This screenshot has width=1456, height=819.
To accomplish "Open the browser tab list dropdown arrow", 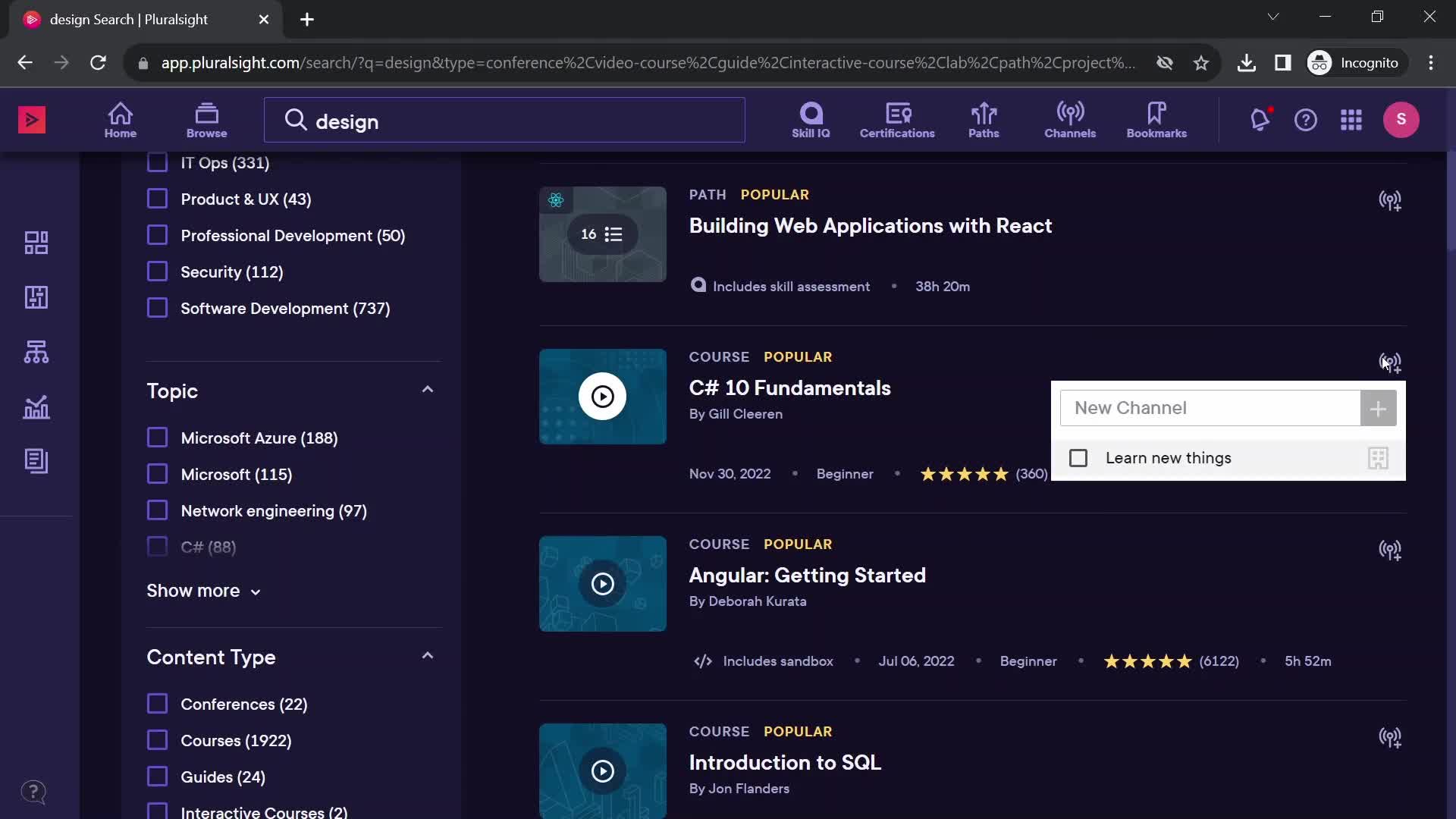I will coord(1273,17).
